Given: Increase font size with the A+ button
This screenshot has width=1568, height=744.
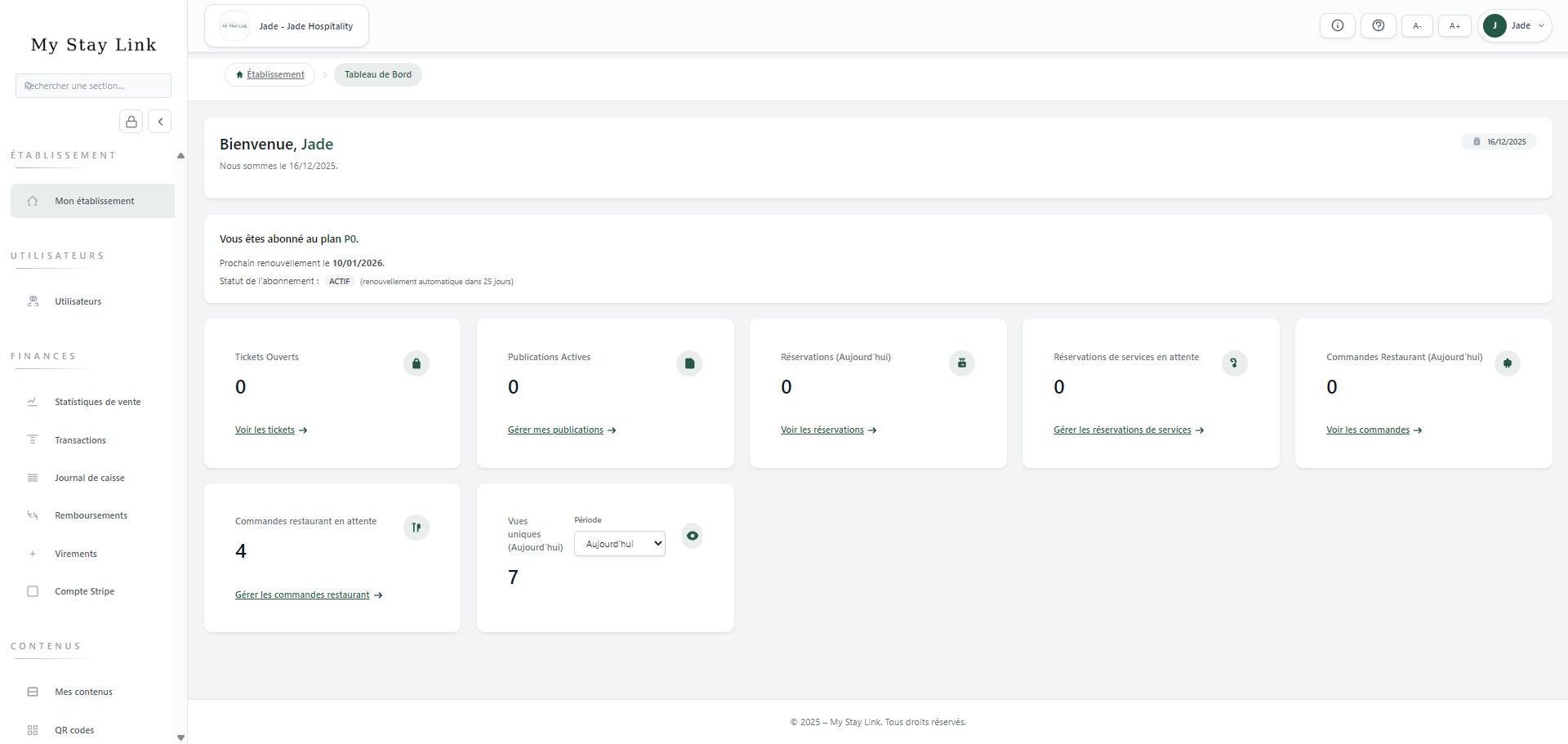Looking at the screenshot, I should click(1454, 26).
